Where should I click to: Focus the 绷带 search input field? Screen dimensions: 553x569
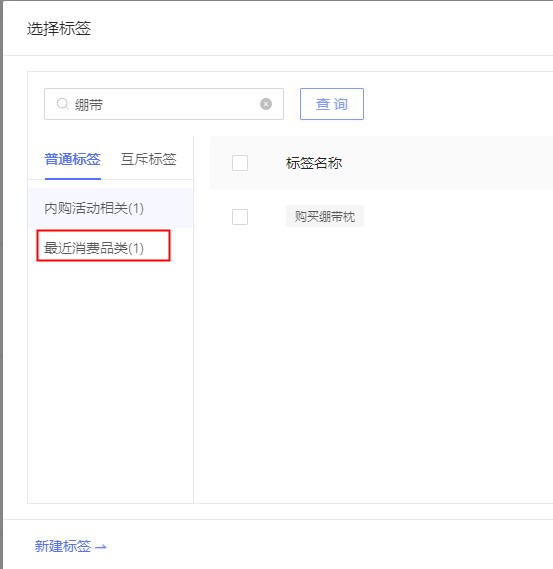[x=164, y=104]
